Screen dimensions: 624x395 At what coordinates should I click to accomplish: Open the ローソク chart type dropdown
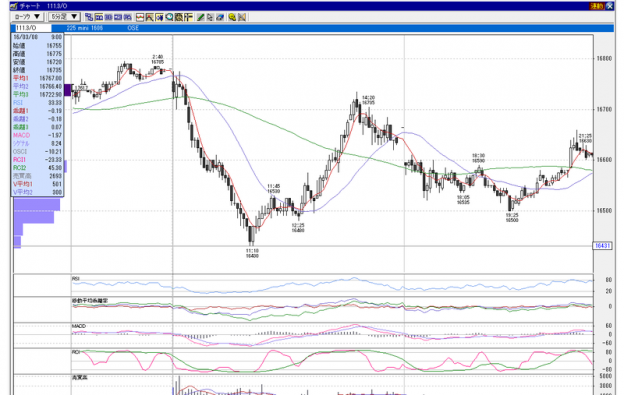(x=27, y=17)
